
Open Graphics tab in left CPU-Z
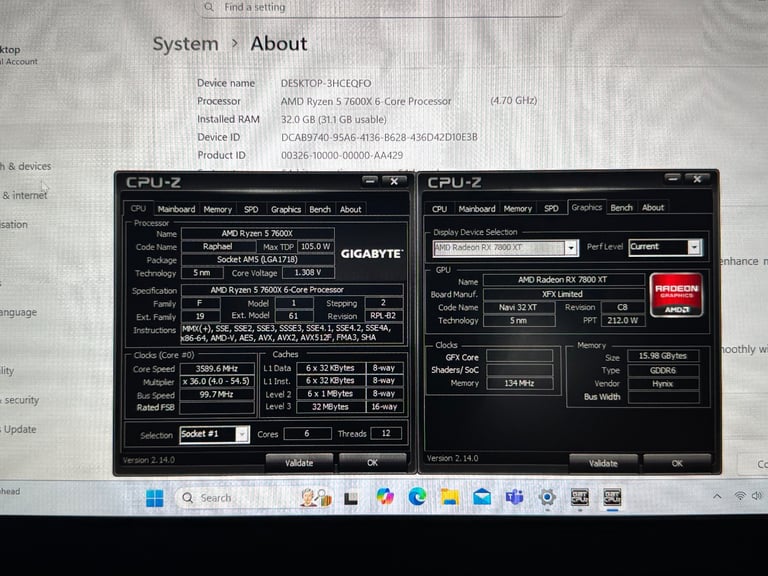286,209
